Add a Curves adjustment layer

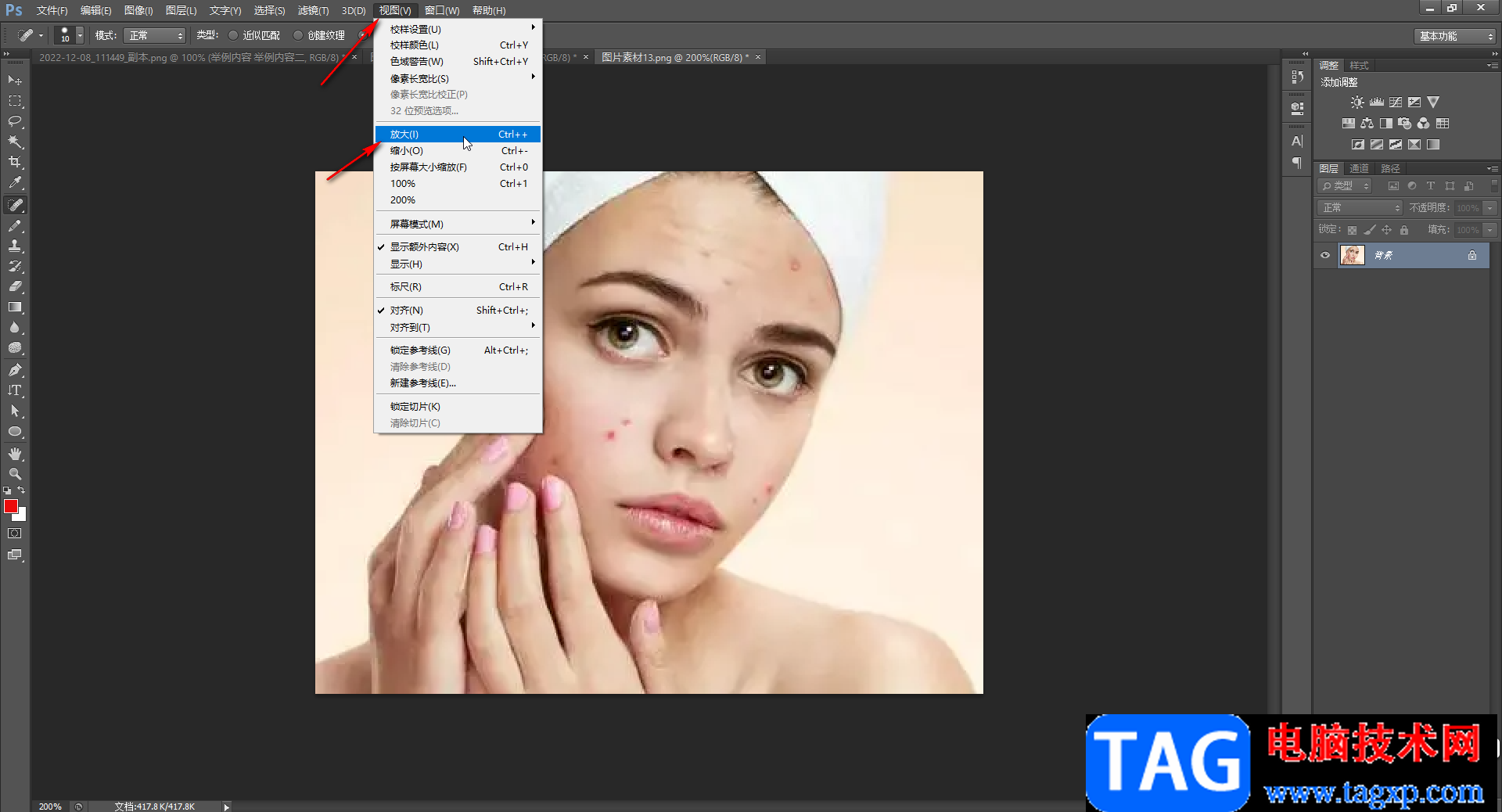1396,102
